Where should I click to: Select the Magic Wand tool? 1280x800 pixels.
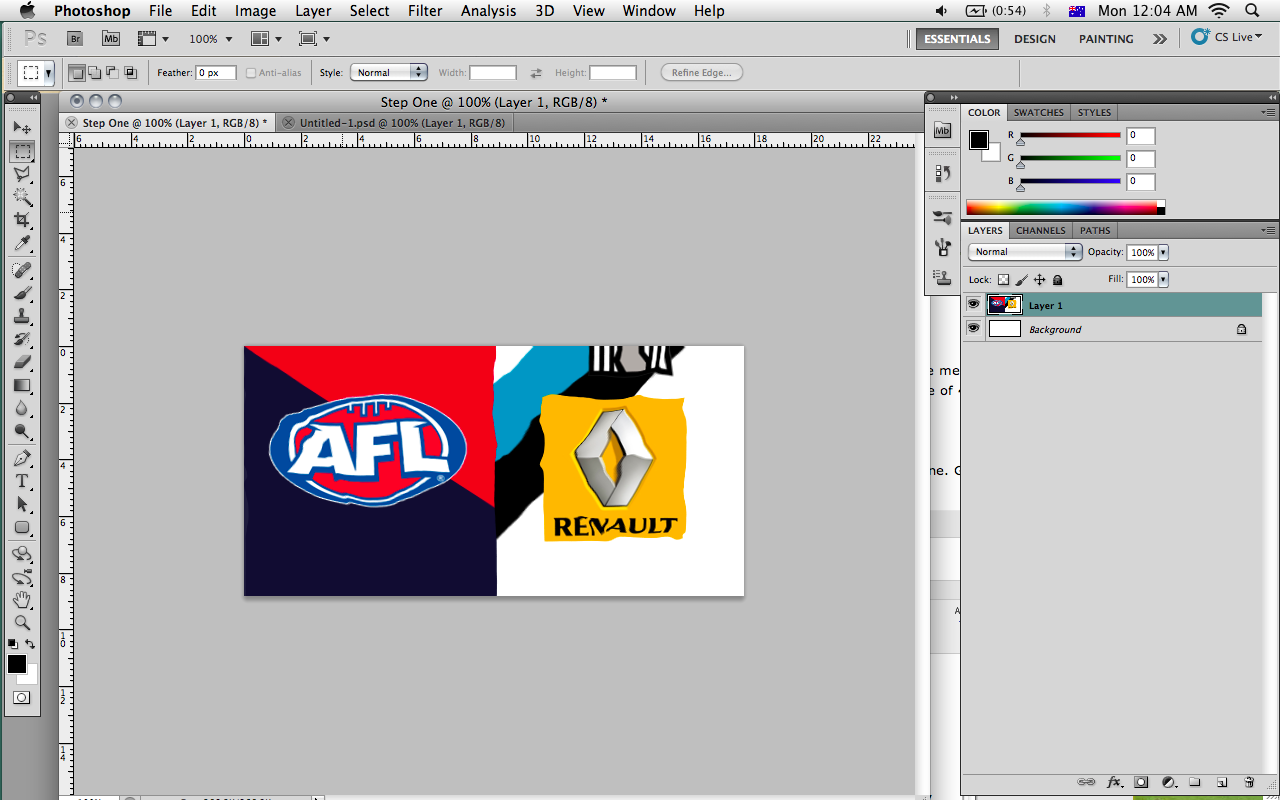pyautogui.click(x=22, y=197)
